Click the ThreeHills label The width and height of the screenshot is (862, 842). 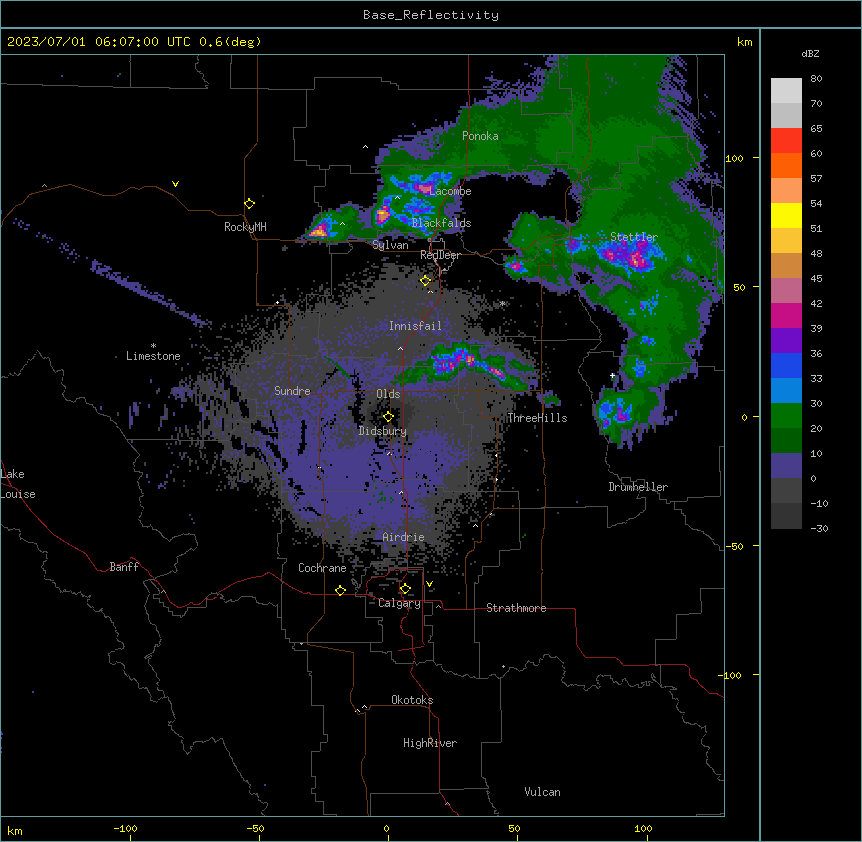(x=537, y=418)
